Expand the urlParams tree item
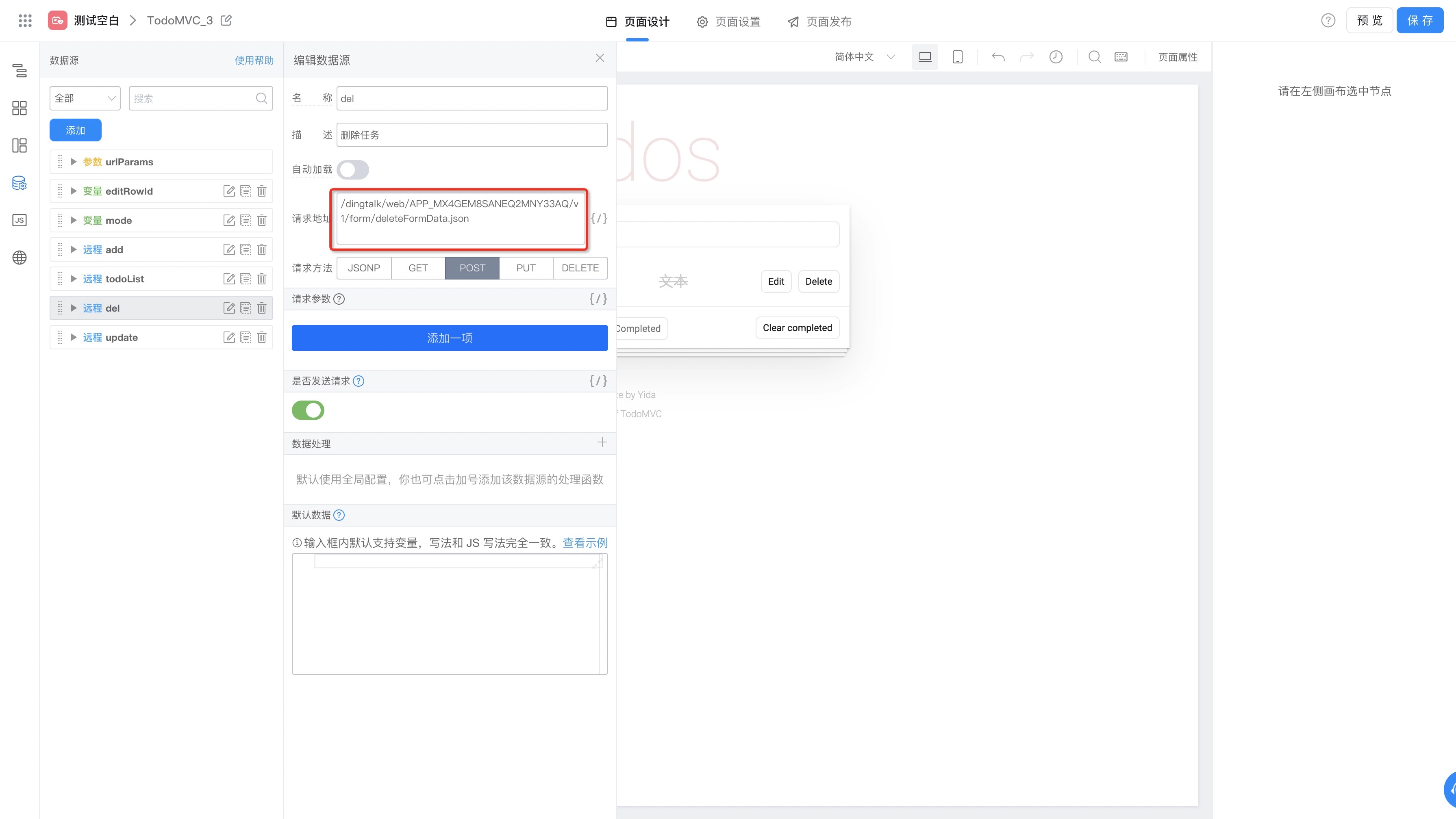The image size is (1456, 819). [74, 162]
